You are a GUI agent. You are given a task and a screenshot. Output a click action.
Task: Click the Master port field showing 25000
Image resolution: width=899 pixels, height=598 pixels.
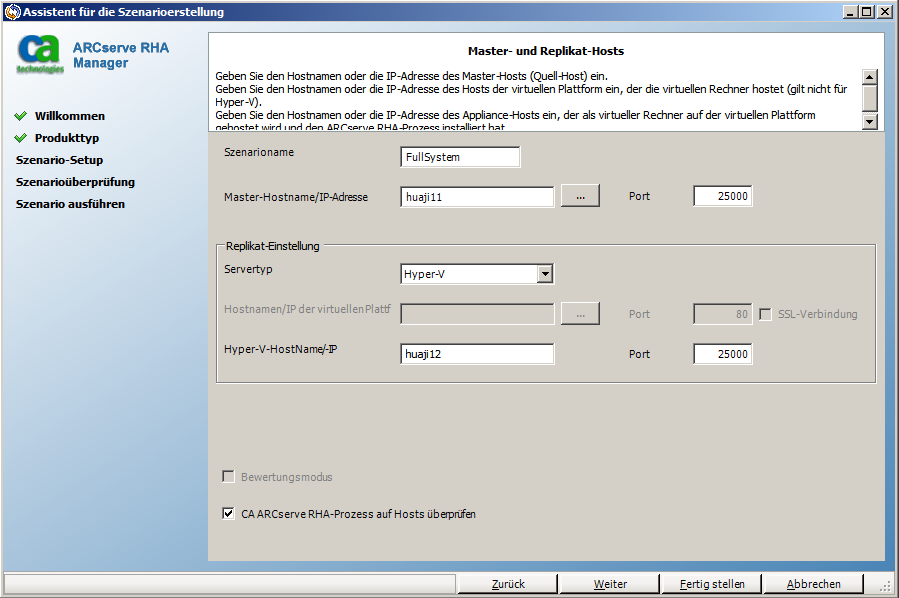[x=722, y=196]
